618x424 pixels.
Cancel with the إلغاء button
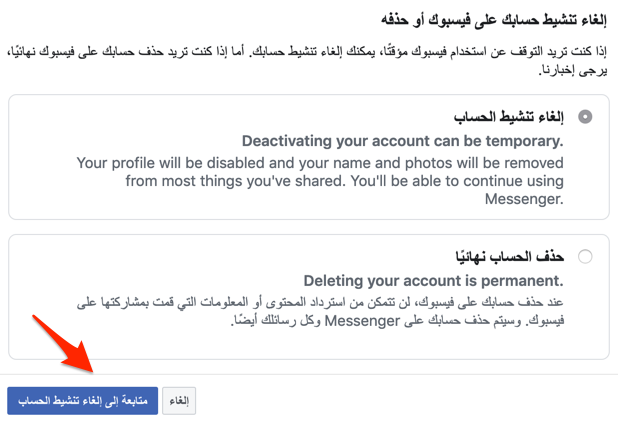[179, 401]
